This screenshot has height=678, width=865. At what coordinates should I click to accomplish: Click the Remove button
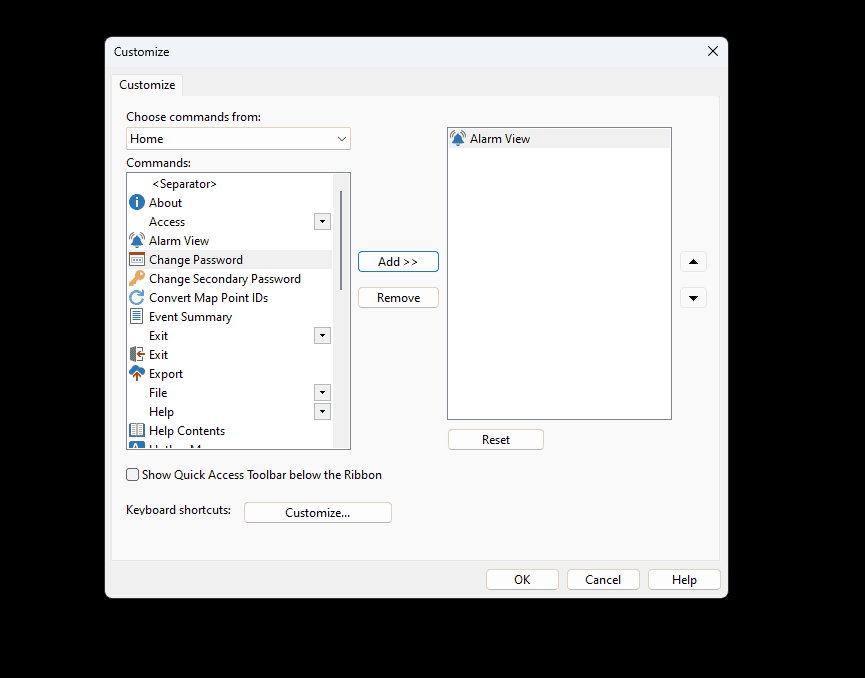(x=398, y=298)
